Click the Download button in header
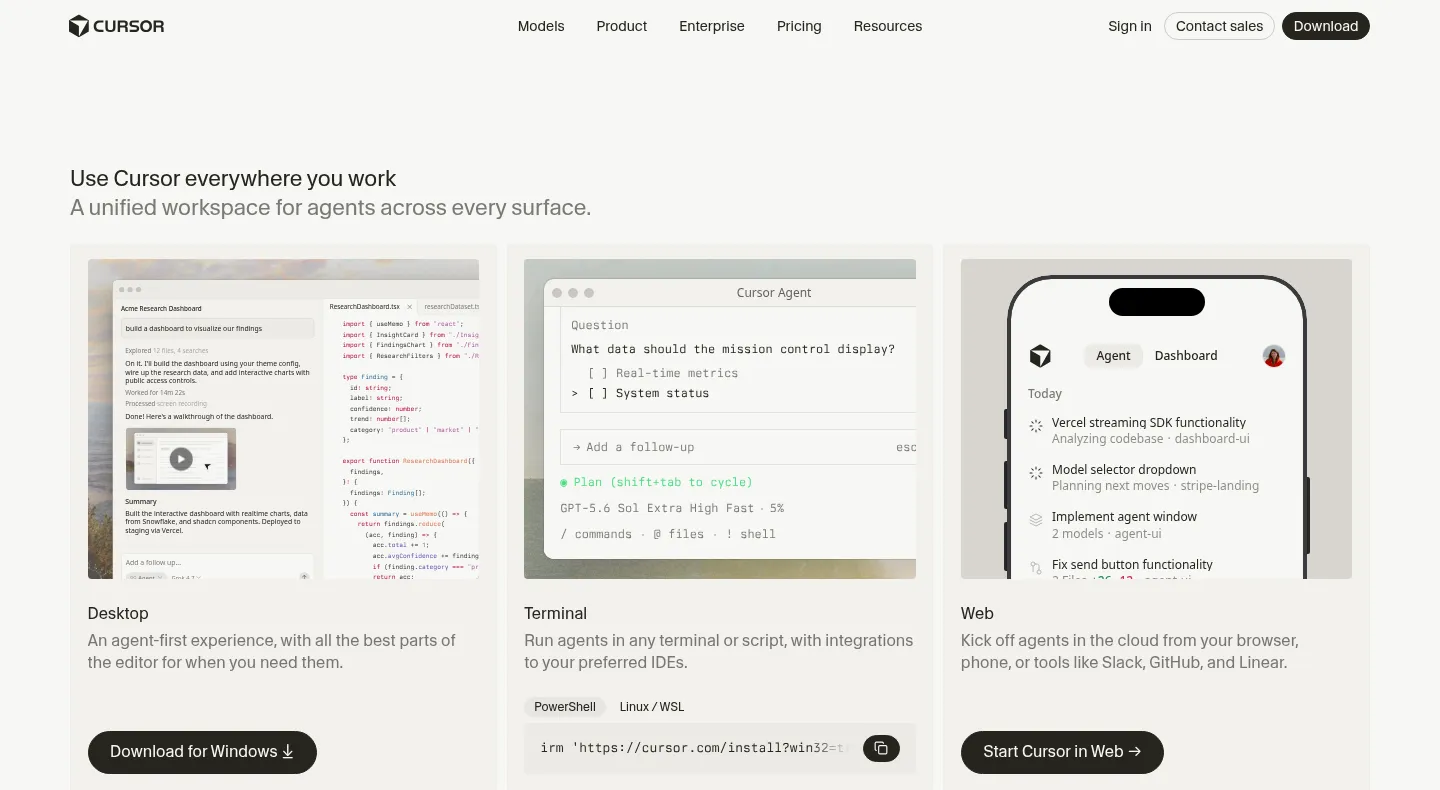 click(1326, 26)
